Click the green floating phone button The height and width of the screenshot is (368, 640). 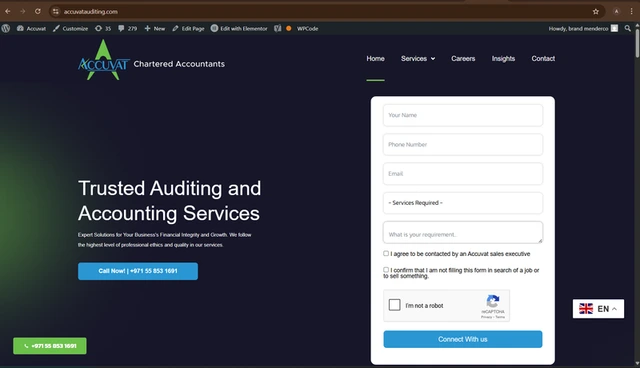tap(50, 346)
